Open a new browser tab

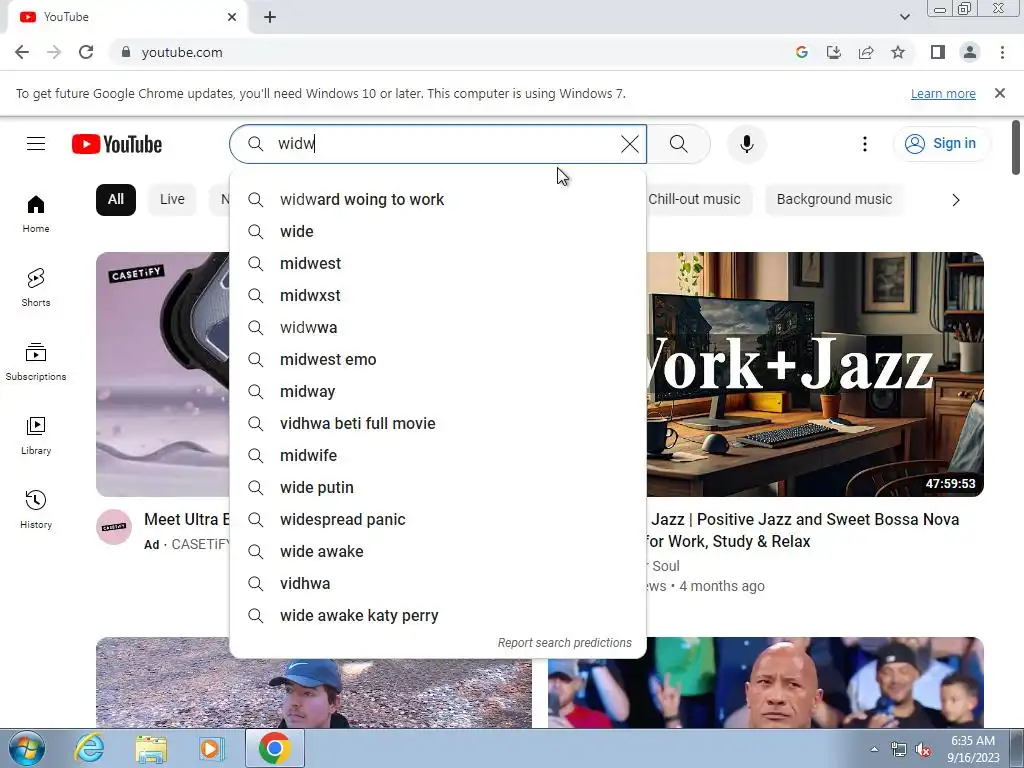(x=270, y=17)
